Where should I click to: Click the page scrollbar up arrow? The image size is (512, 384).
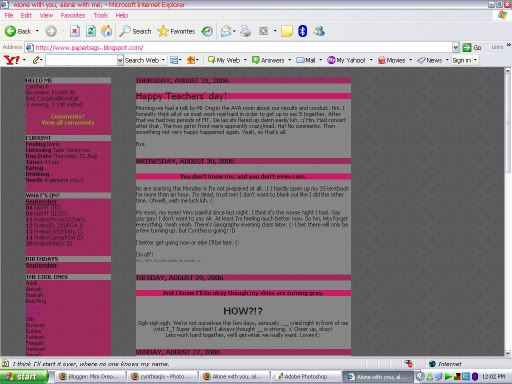click(508, 71)
